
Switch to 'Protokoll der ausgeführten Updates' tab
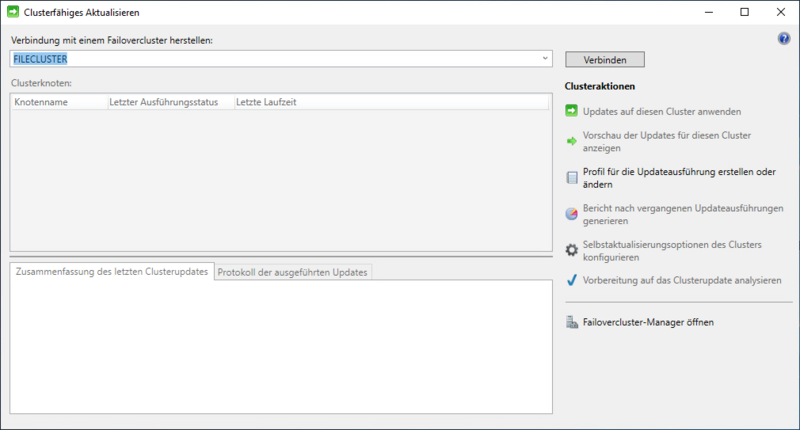click(293, 272)
